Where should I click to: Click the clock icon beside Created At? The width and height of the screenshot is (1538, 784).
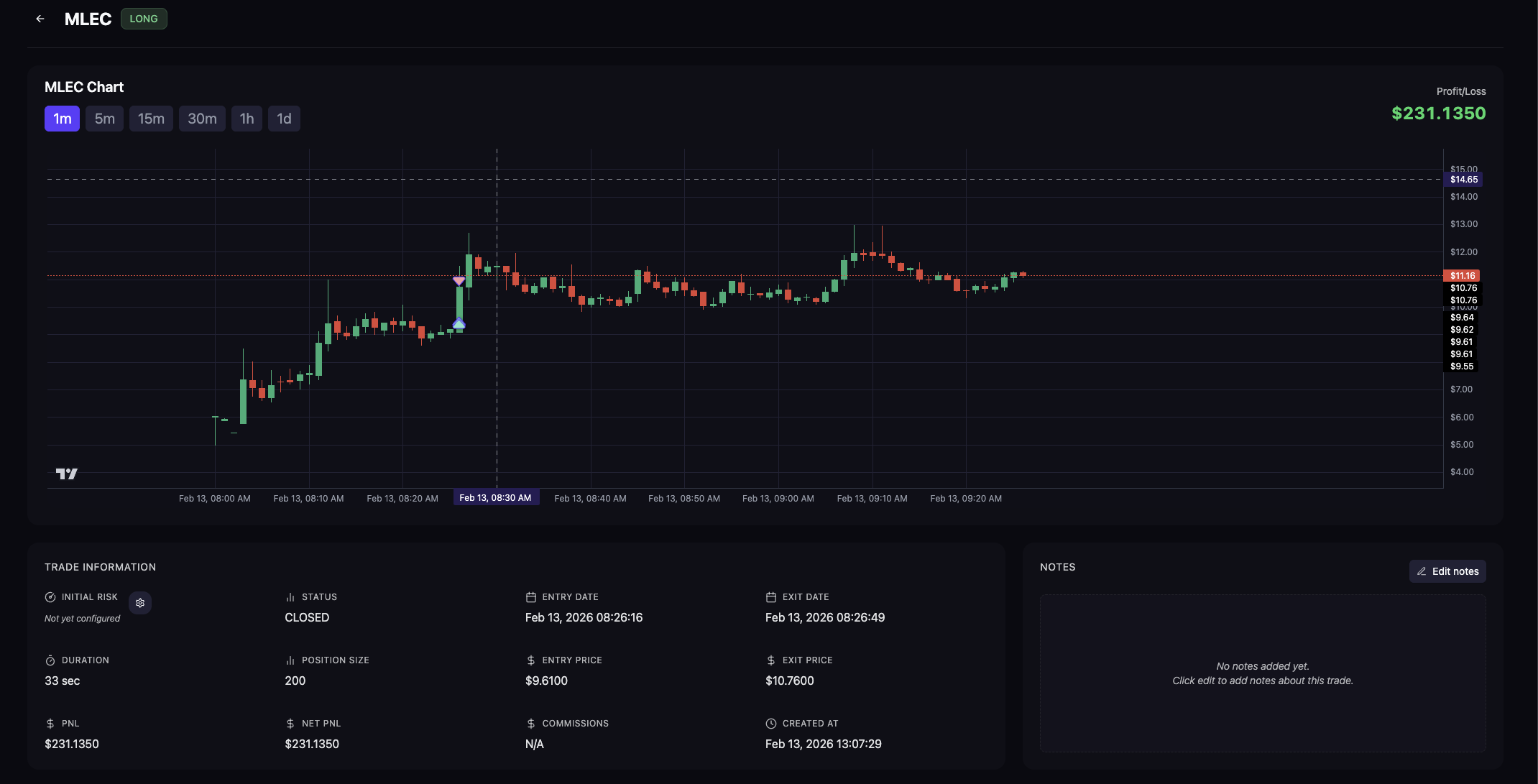771,724
